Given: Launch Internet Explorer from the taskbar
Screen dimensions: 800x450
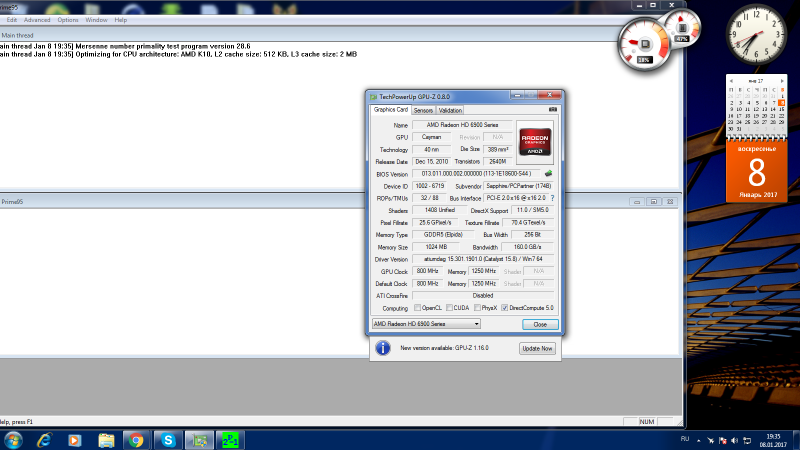Looking at the screenshot, I should pos(44,439).
